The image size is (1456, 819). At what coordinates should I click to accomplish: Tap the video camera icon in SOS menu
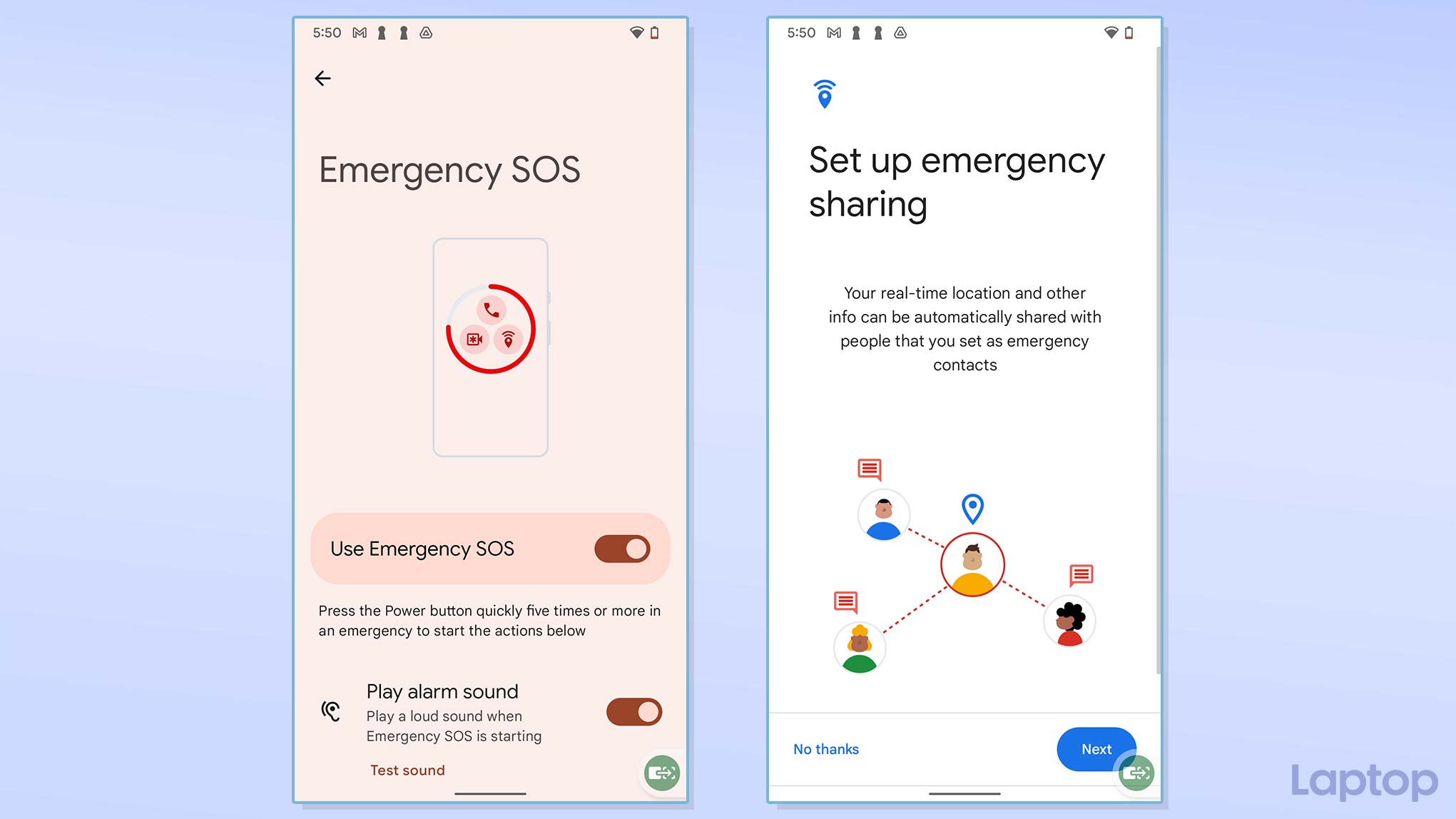pyautogui.click(x=472, y=340)
